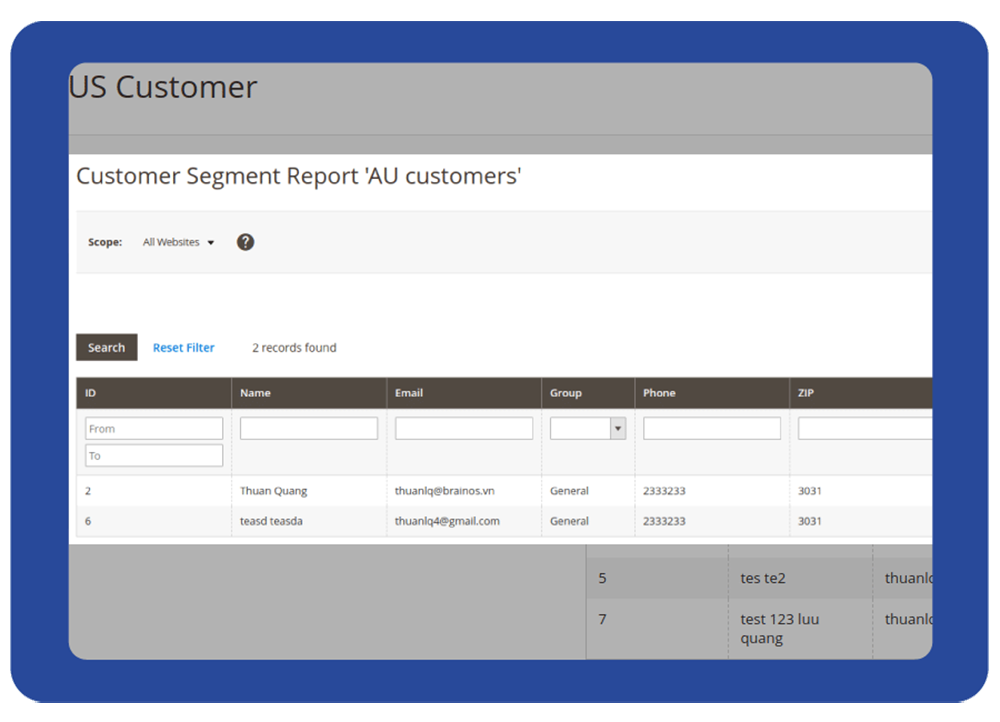This screenshot has height=722, width=1000.
Task: Click the Phone filter input box
Action: pos(711,429)
